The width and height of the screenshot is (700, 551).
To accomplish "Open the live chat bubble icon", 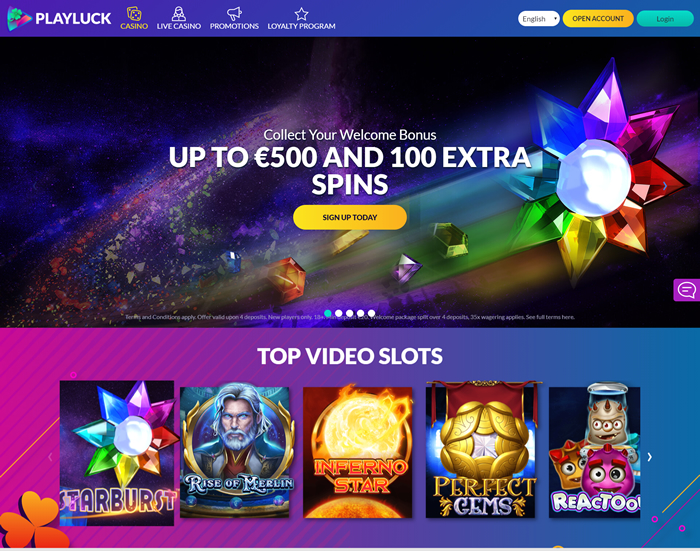I will [x=687, y=290].
